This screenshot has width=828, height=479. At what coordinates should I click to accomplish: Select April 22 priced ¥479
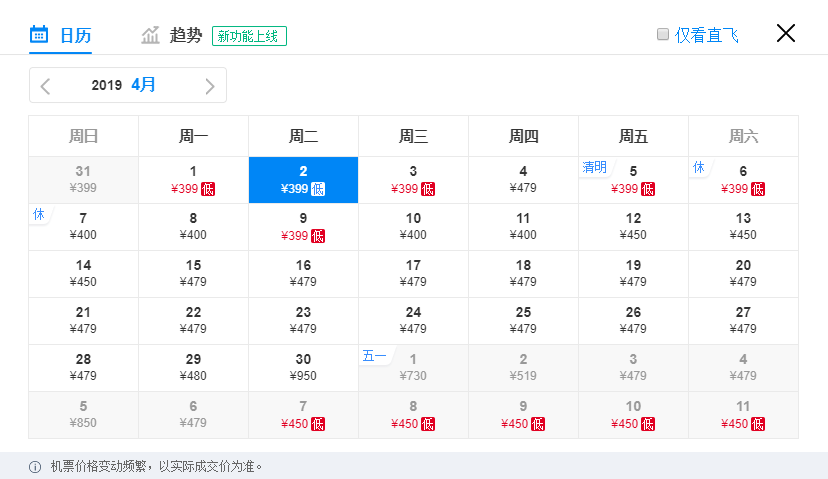(x=193, y=321)
